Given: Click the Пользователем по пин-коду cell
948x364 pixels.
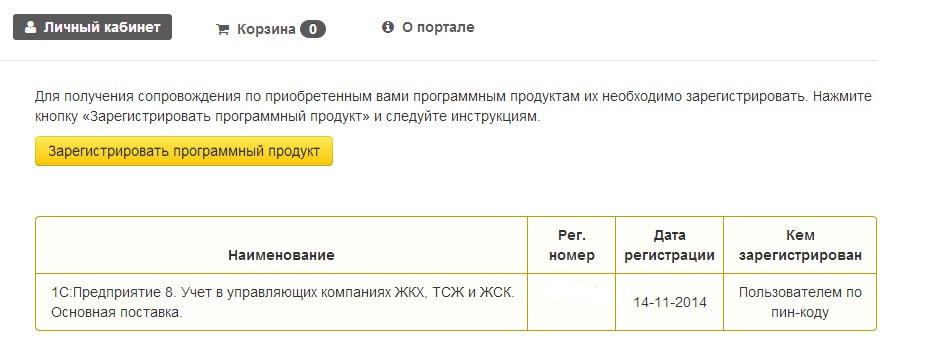Looking at the screenshot, I should coord(800,302).
